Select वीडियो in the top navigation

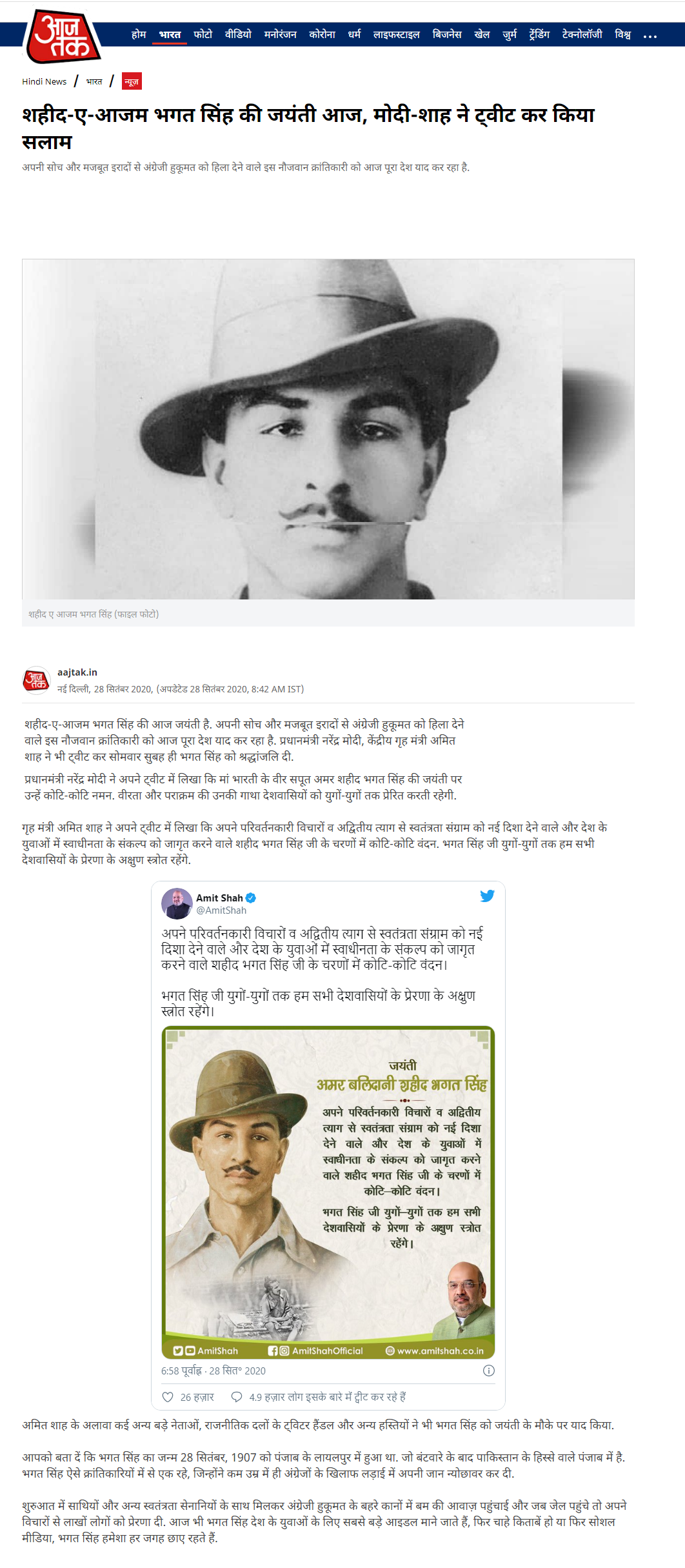(x=238, y=34)
